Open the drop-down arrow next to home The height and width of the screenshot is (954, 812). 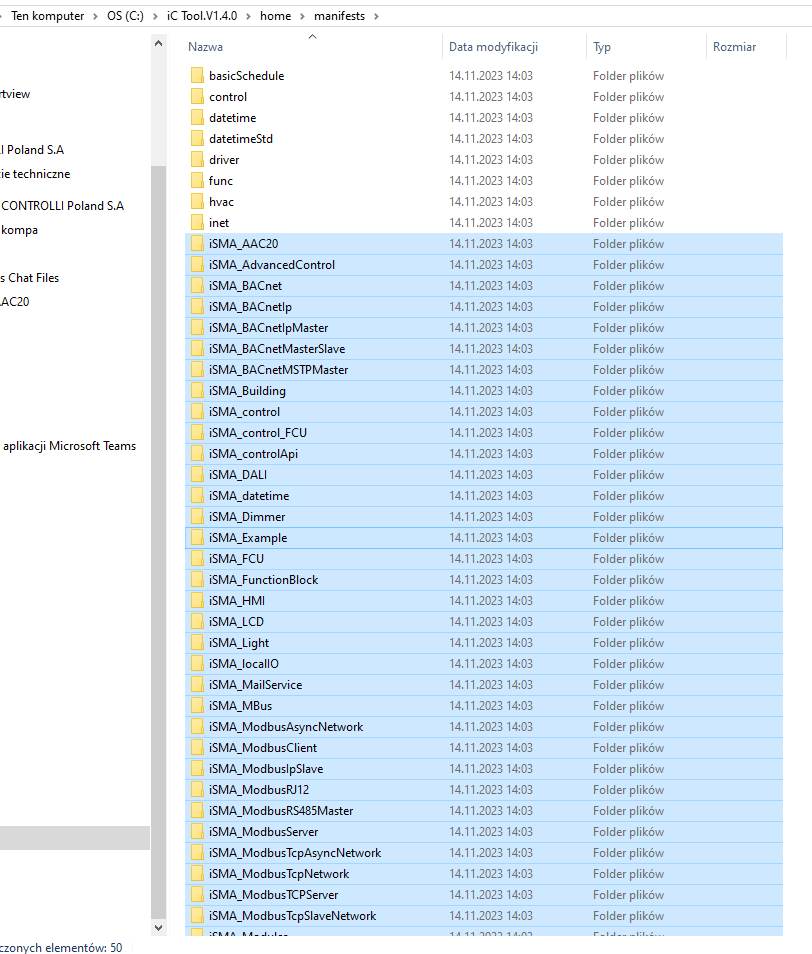[300, 16]
